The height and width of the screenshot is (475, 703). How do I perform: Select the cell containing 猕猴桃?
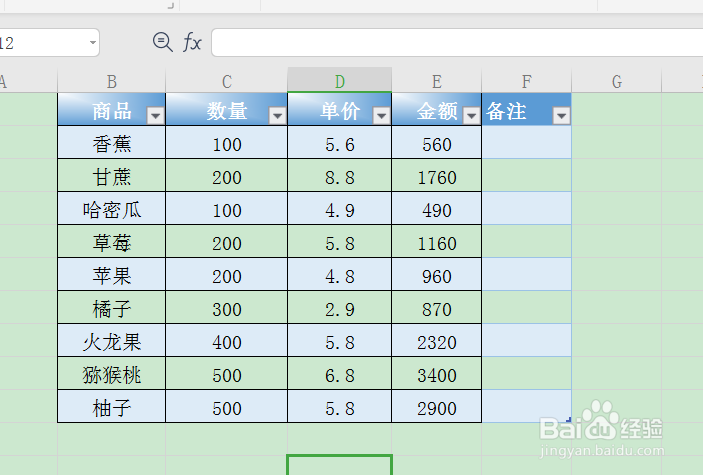112,373
